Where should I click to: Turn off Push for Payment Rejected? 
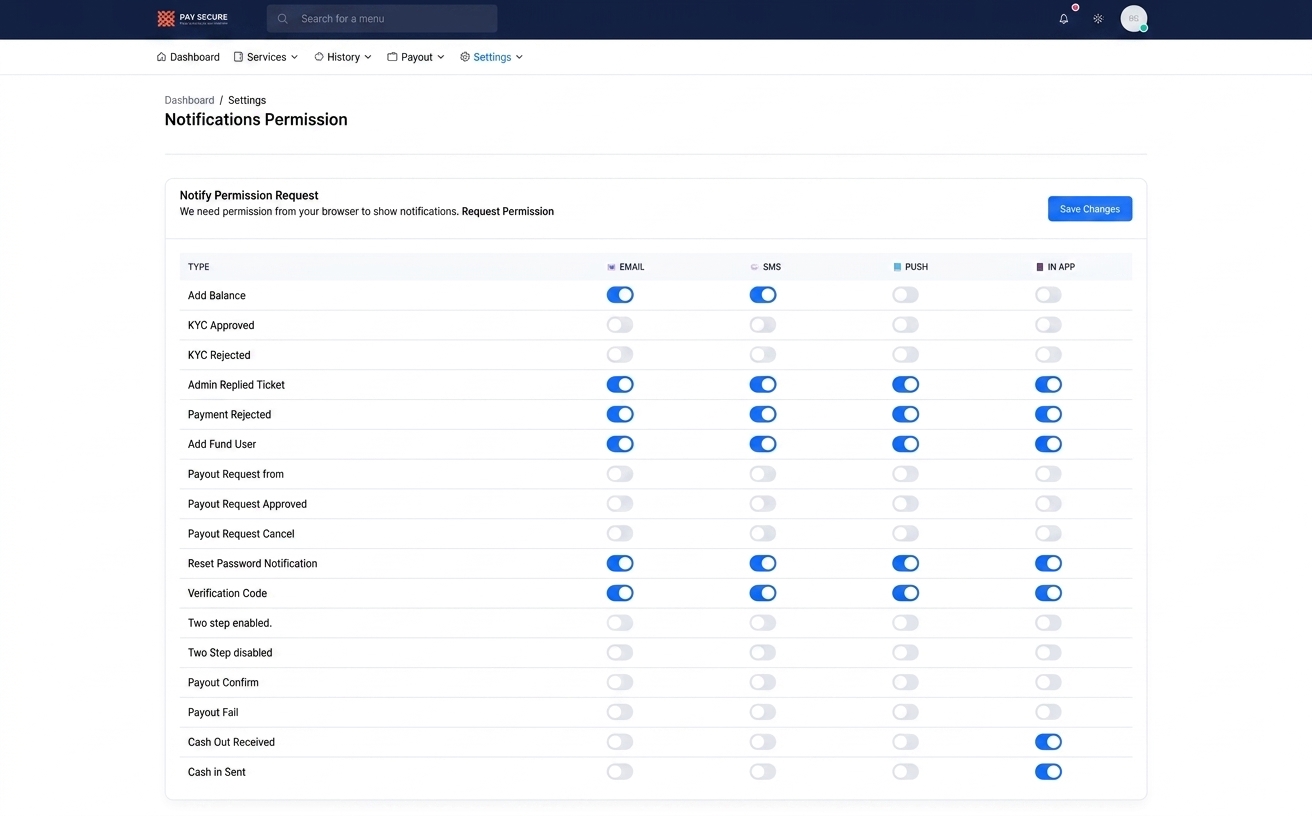[906, 414]
